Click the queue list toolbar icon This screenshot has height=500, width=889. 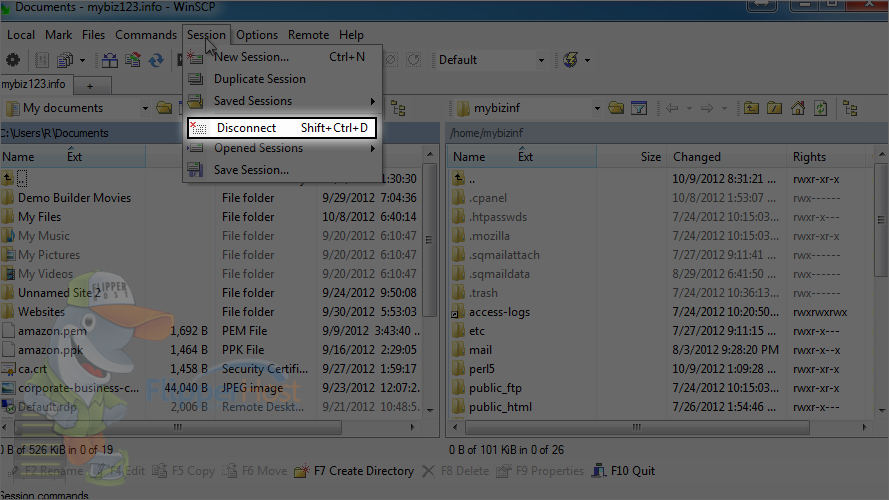tap(41, 60)
